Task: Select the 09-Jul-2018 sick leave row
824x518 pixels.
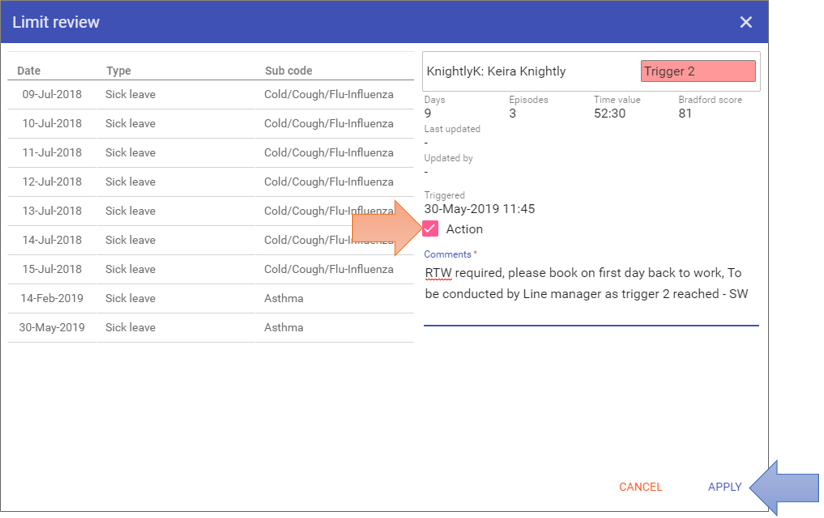Action: tap(210, 95)
